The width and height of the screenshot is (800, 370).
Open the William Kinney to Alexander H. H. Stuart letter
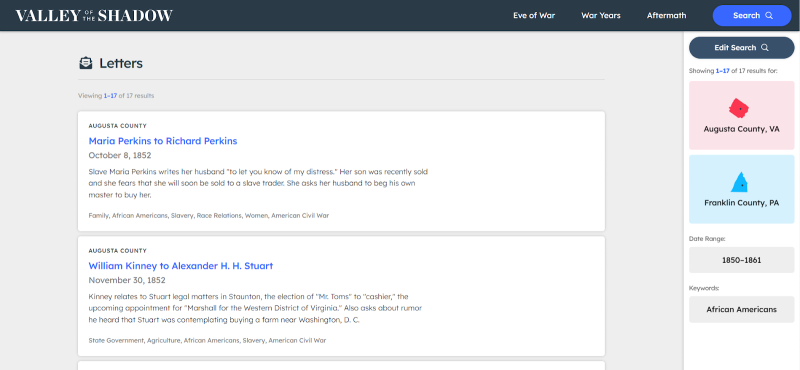click(181, 266)
